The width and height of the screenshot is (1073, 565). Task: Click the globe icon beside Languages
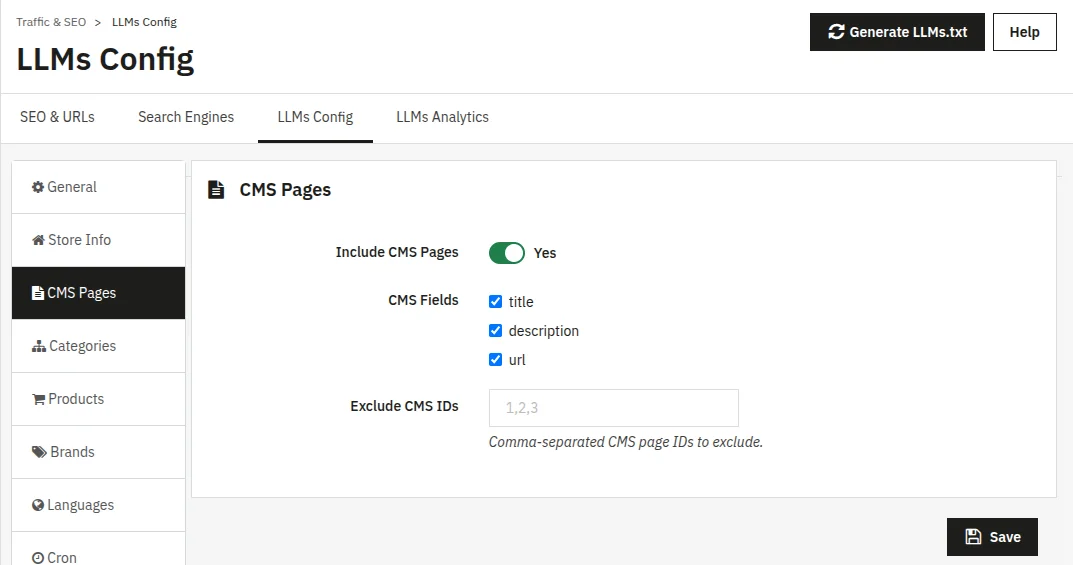tap(38, 505)
